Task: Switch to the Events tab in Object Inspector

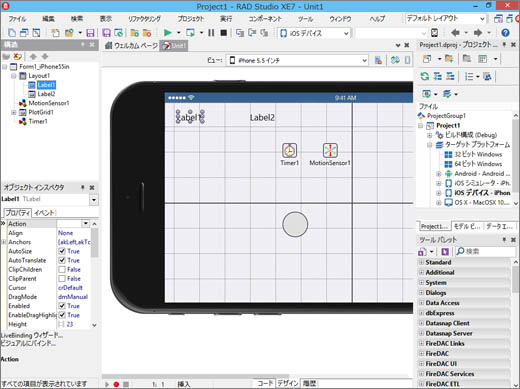Action: (44, 213)
